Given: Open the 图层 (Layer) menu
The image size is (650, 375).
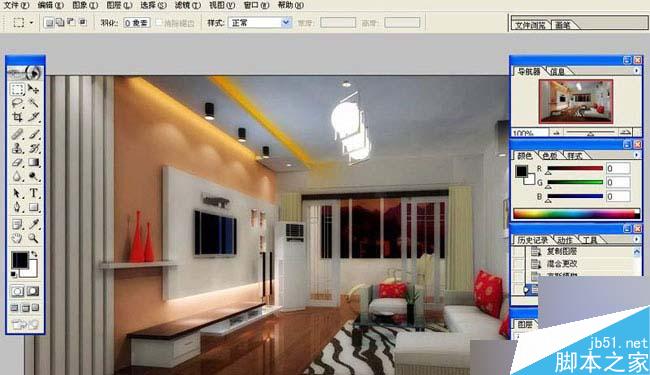Looking at the screenshot, I should pos(119,5).
